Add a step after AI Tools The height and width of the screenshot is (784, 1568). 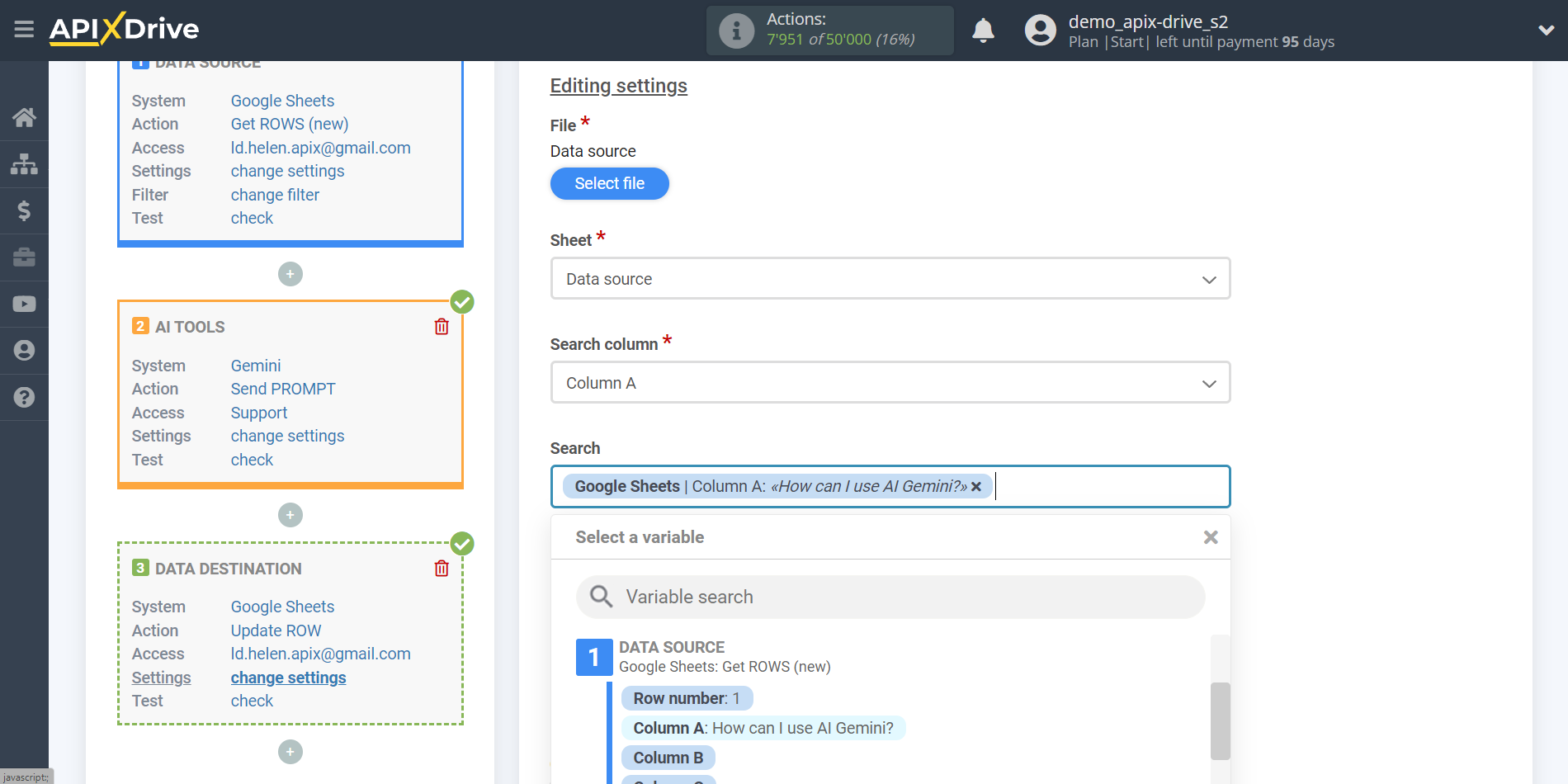[290, 515]
